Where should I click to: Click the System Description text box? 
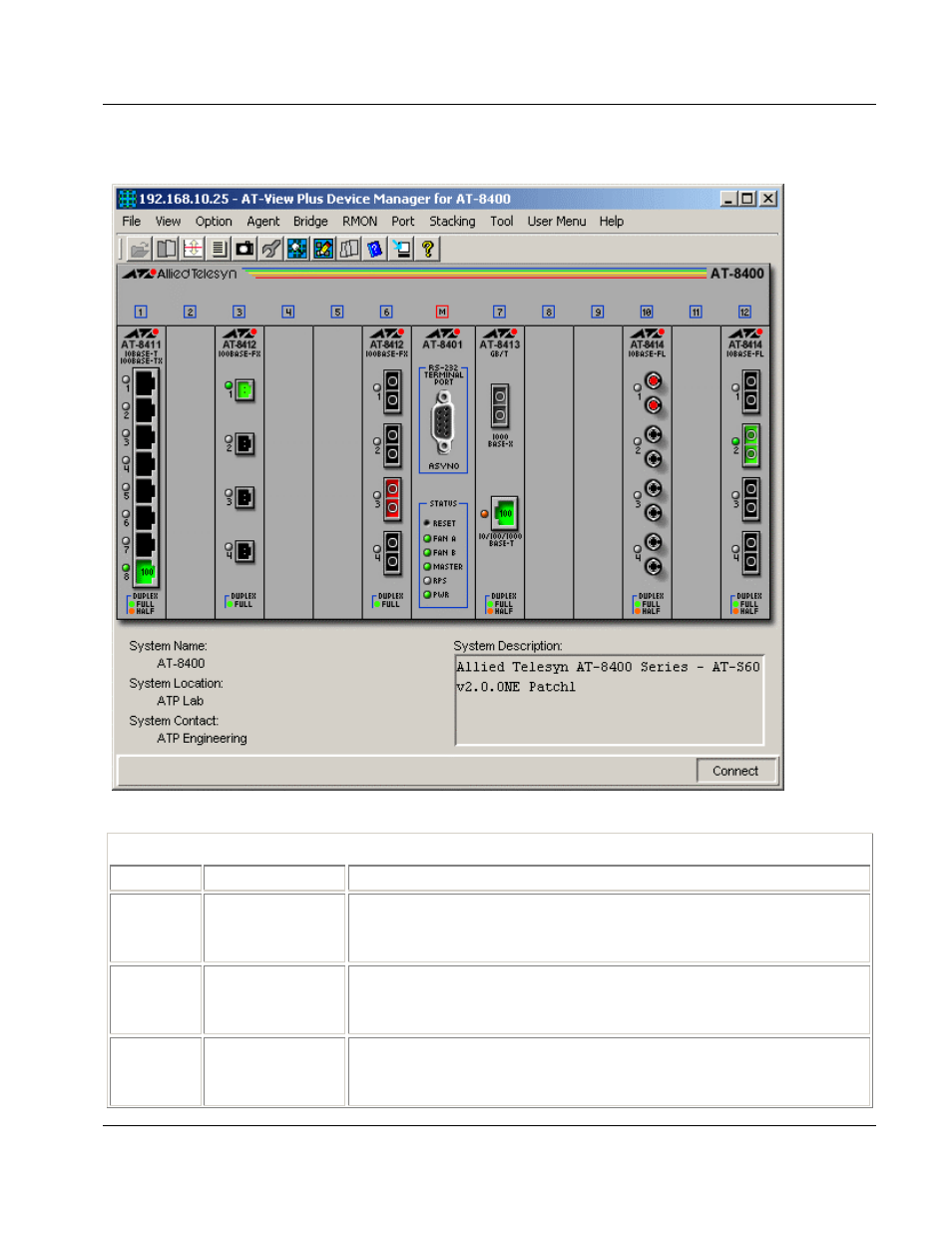click(610, 700)
